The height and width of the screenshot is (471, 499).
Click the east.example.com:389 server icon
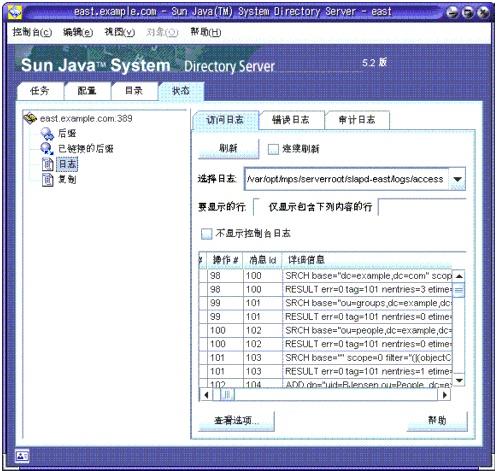coord(30,118)
